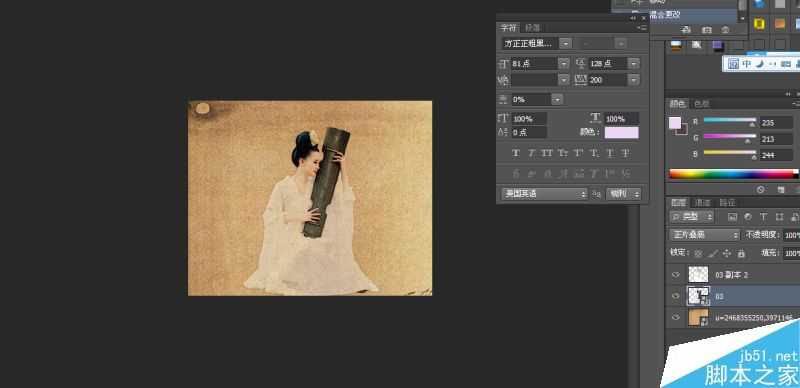
Task: Select the yellow square style preset
Action: coord(760,23)
